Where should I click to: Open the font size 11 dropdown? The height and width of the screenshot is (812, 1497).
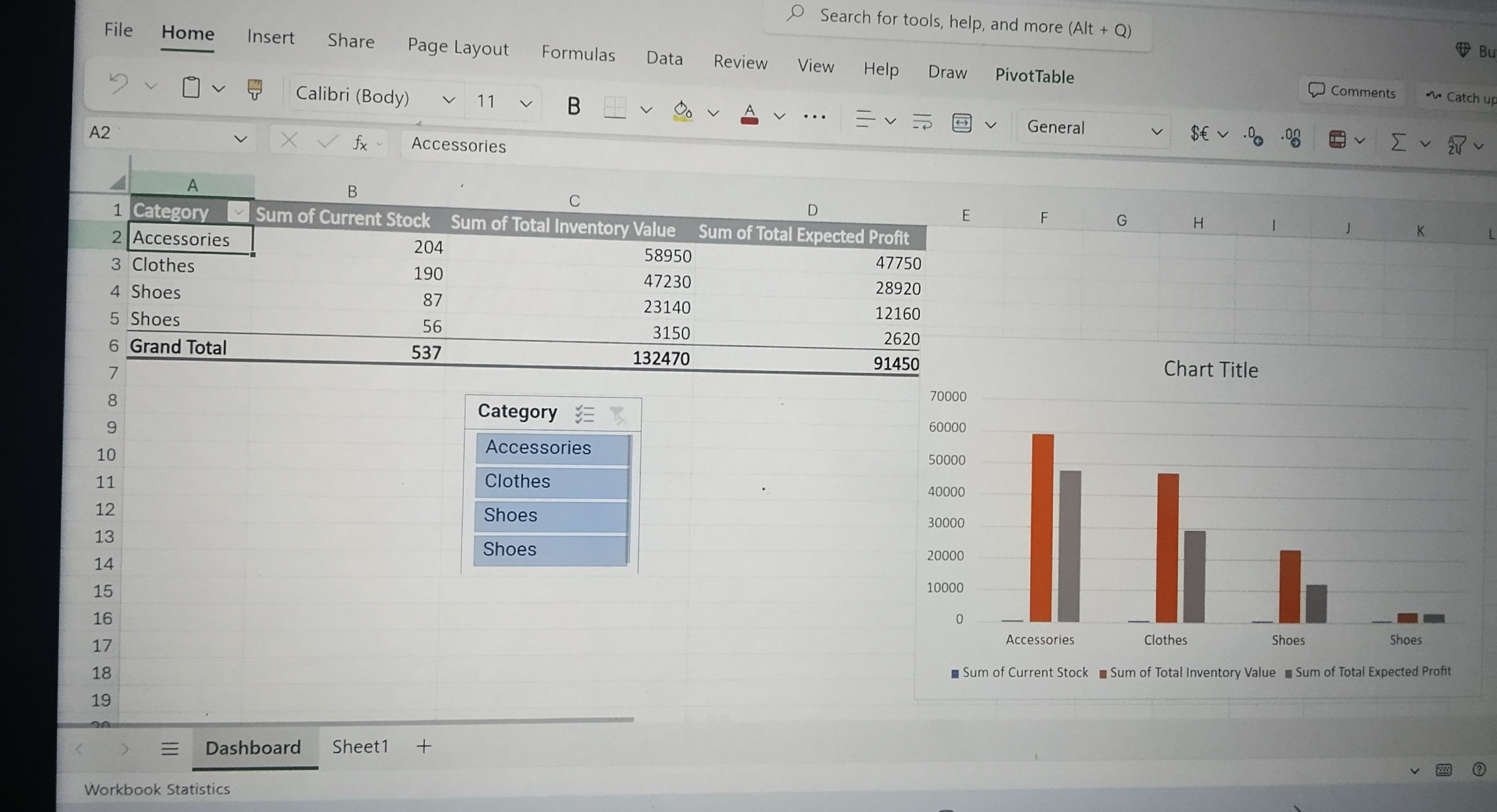(x=526, y=104)
